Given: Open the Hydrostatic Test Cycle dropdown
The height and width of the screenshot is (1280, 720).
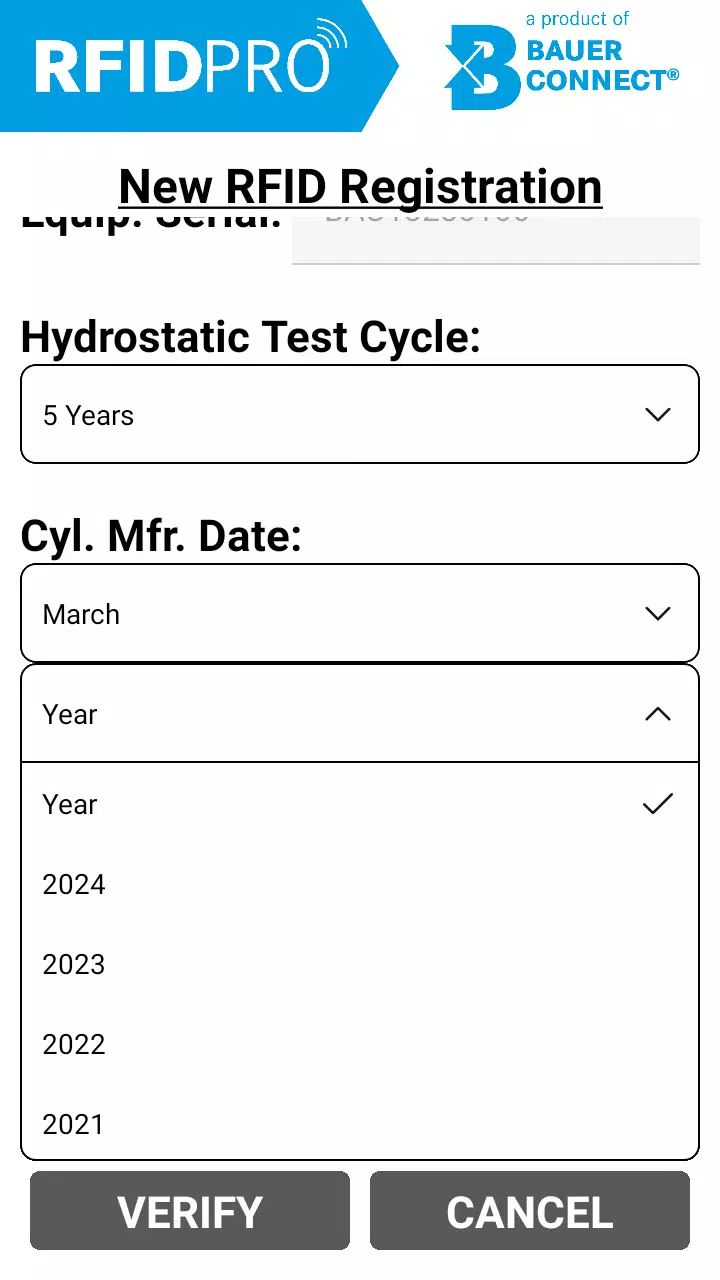Looking at the screenshot, I should (360, 414).
